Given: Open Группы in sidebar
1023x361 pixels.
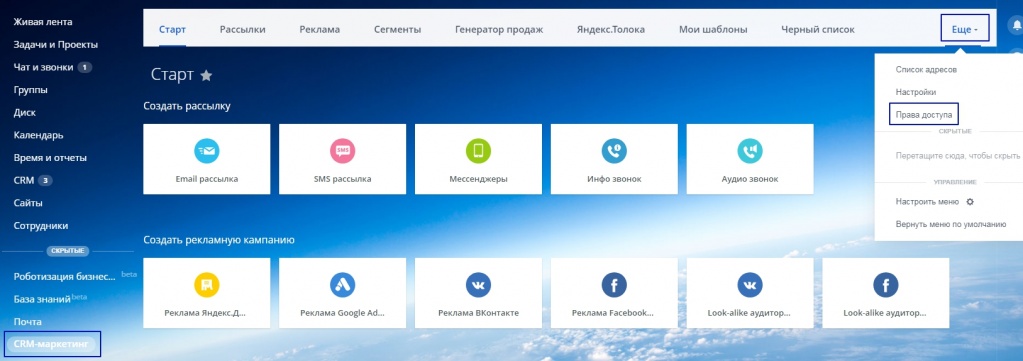Looking at the screenshot, I should [x=31, y=89].
